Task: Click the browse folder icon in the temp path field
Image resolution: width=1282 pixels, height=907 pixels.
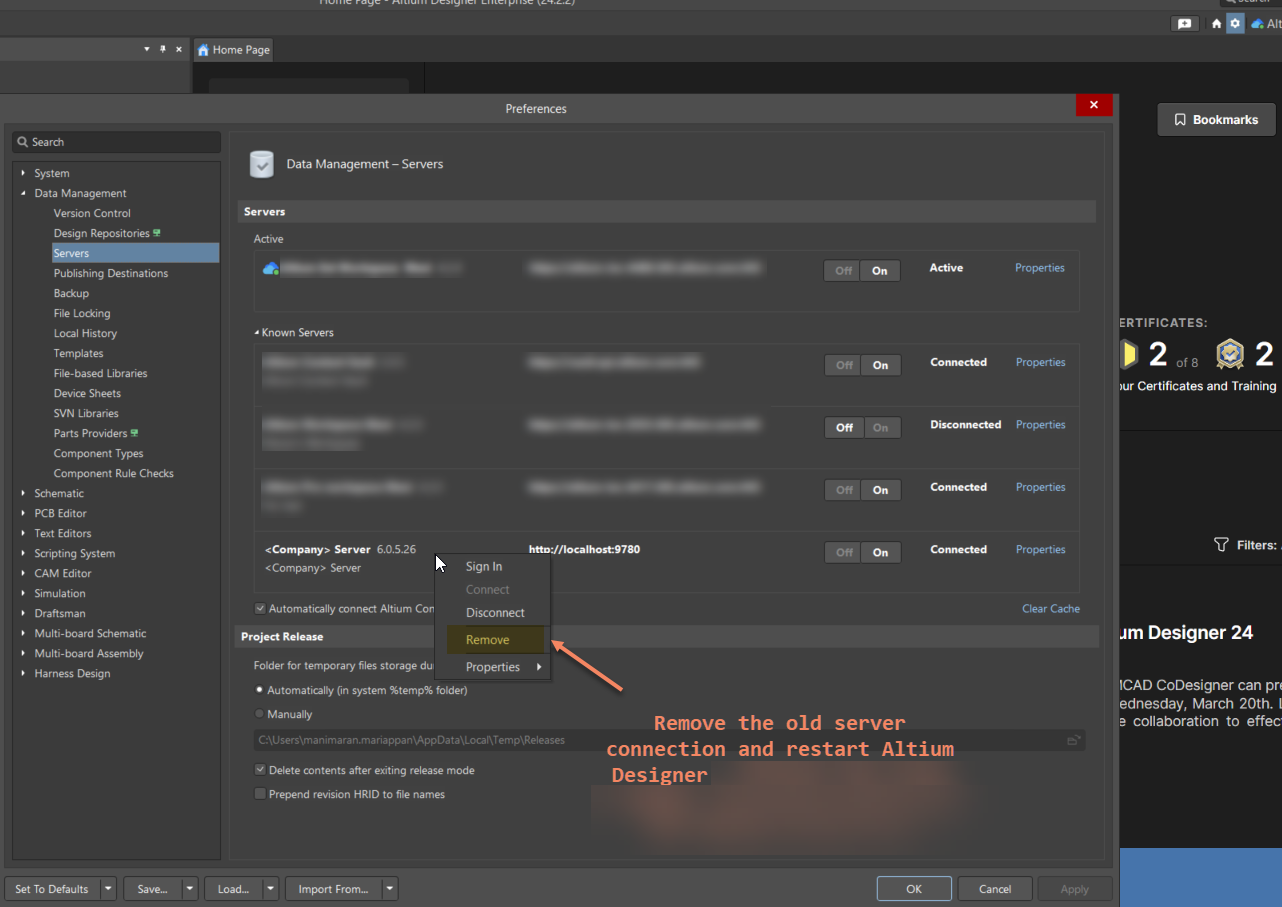Action: pyautogui.click(x=1074, y=740)
